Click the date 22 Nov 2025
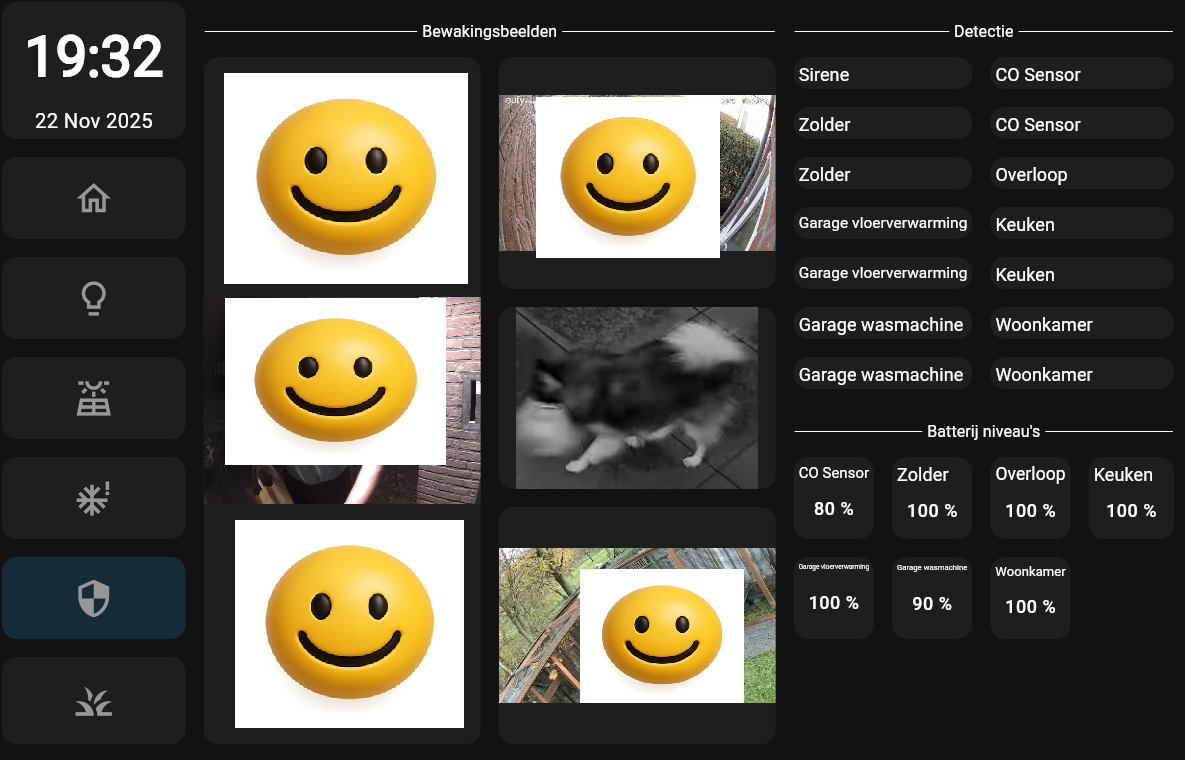 (94, 121)
